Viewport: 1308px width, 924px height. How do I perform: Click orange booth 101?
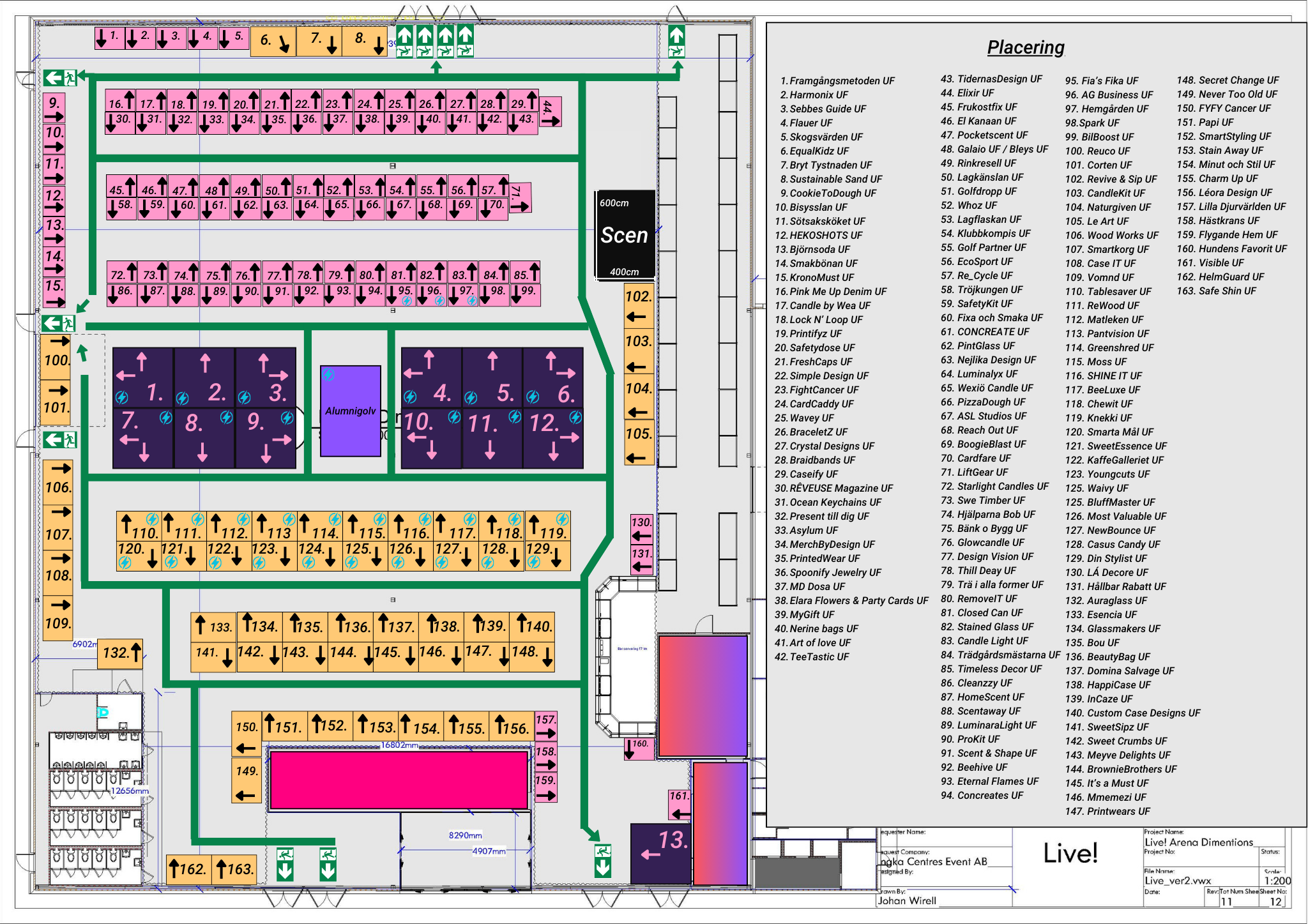pos(56,403)
